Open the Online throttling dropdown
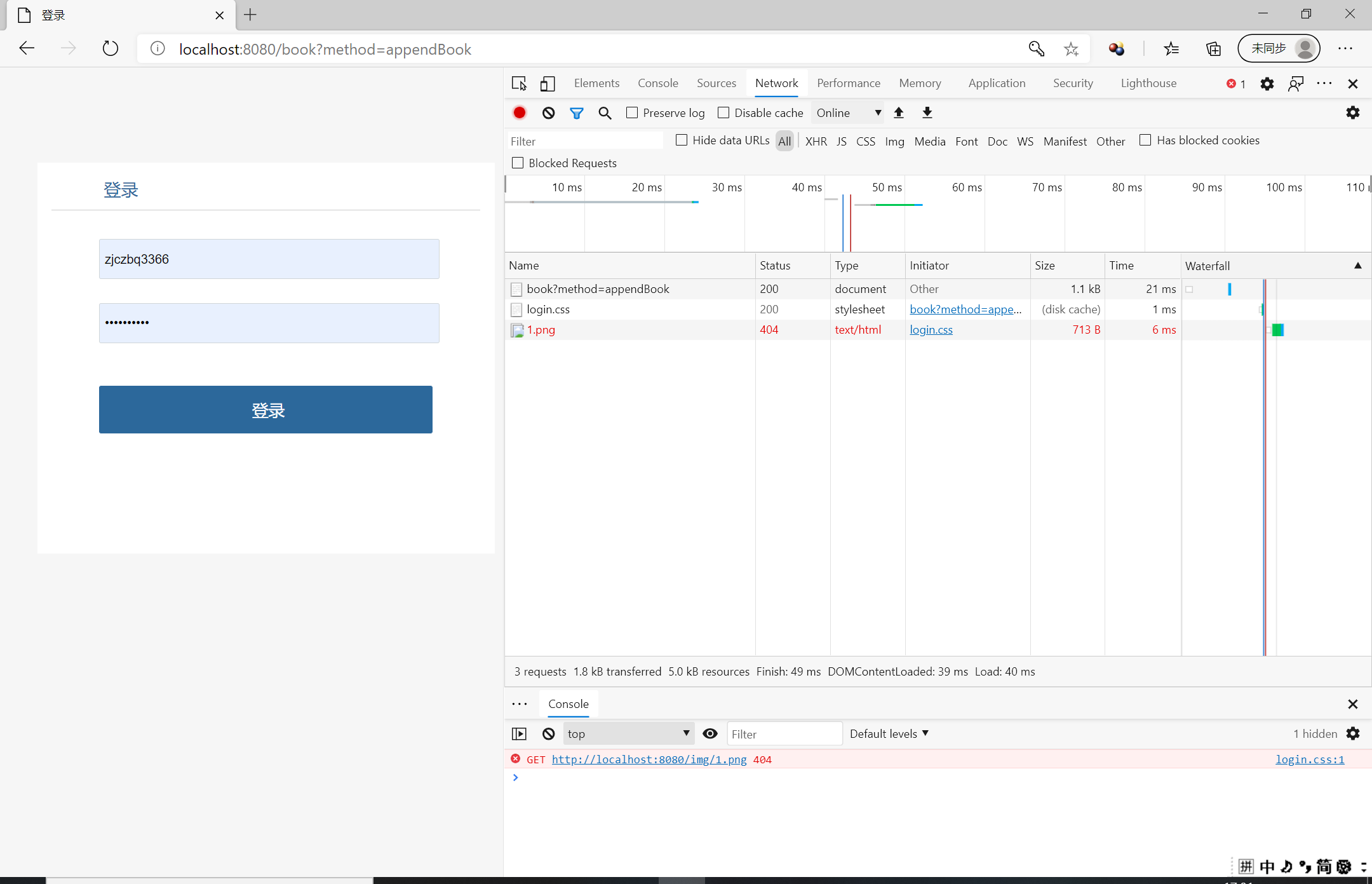 point(848,113)
